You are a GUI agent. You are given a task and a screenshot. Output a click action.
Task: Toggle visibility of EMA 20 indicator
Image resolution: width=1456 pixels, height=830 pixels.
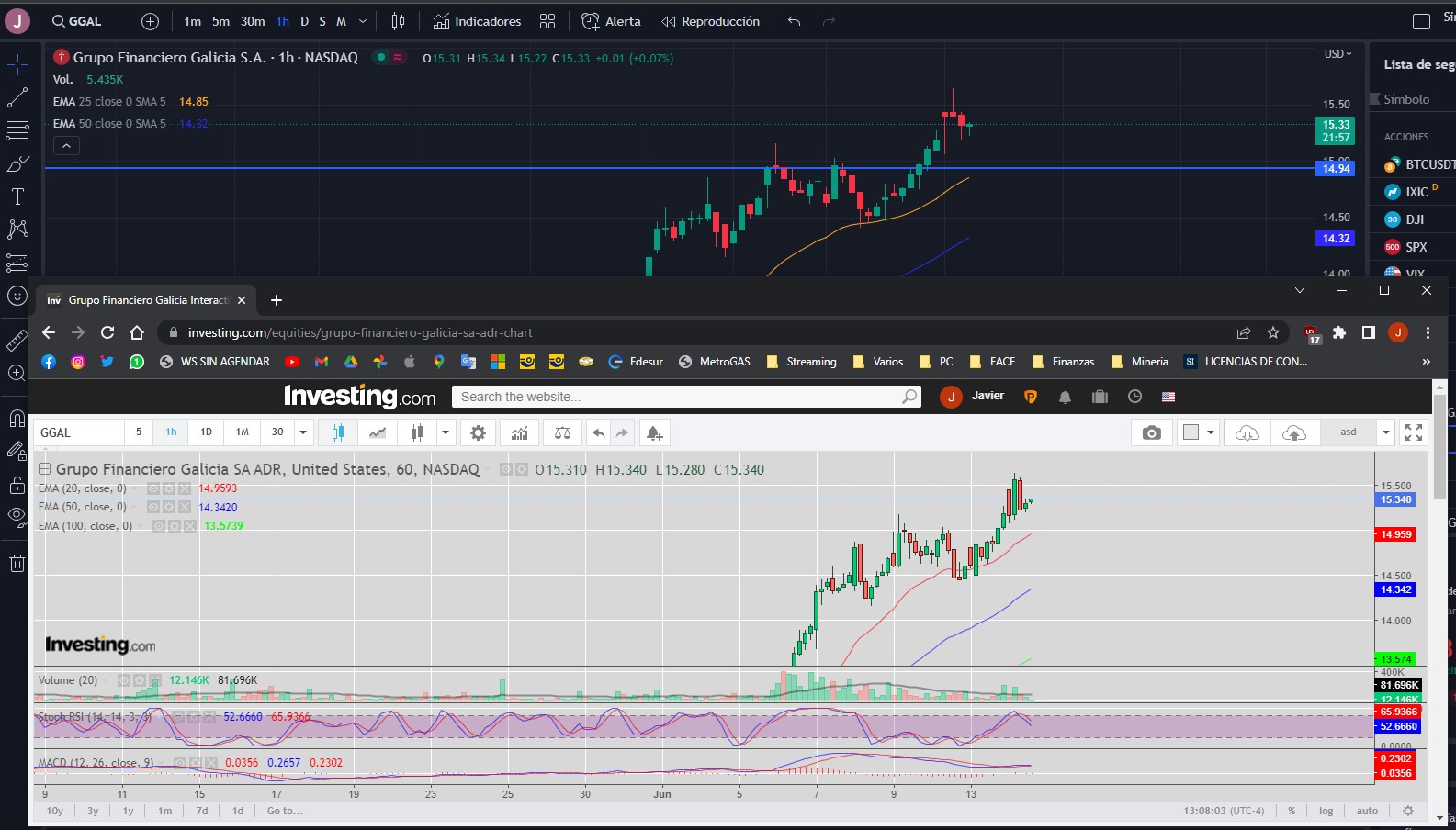154,488
